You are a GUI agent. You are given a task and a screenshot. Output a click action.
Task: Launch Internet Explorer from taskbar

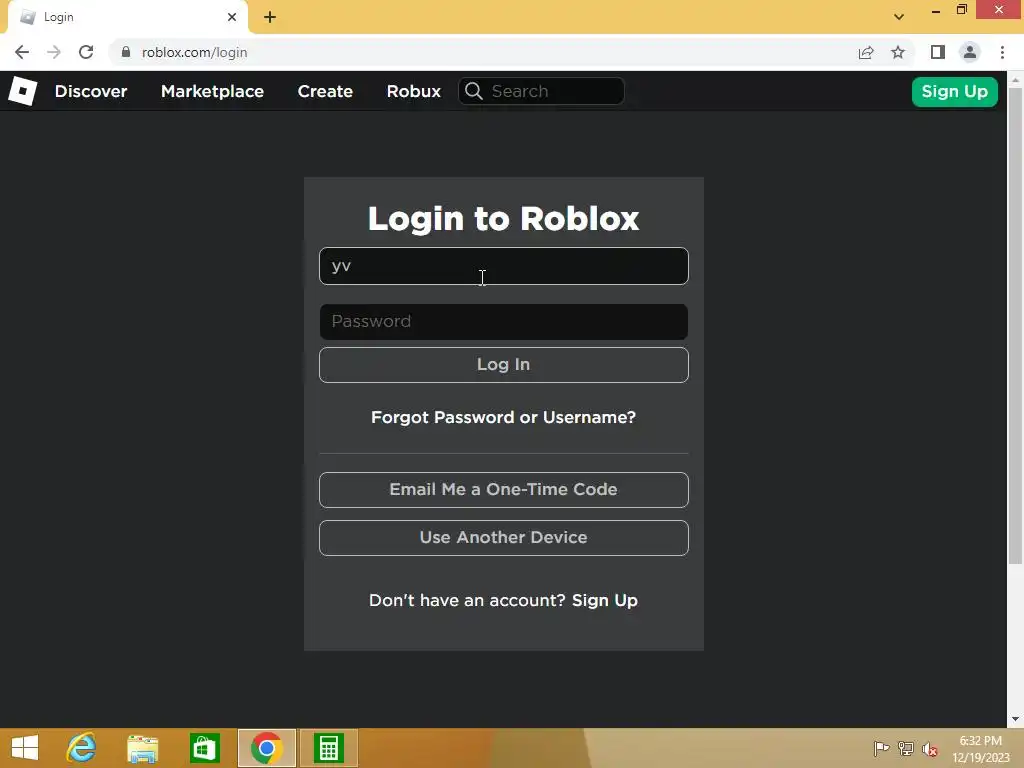pos(82,748)
